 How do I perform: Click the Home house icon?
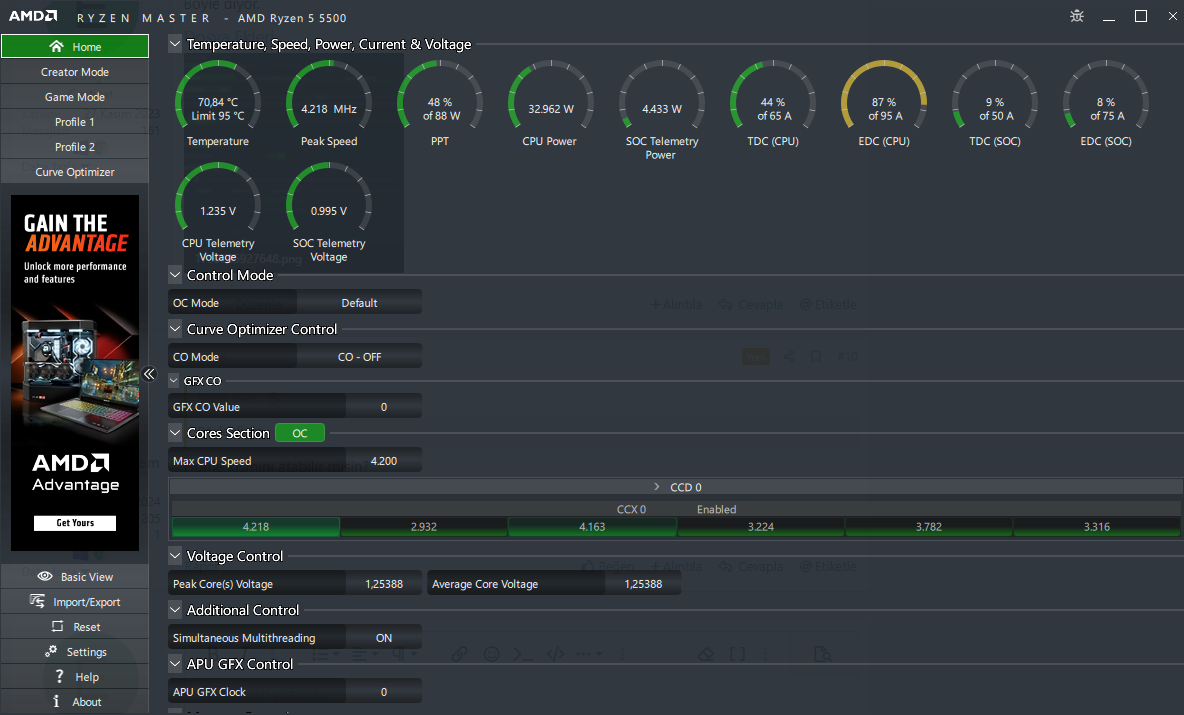point(56,46)
